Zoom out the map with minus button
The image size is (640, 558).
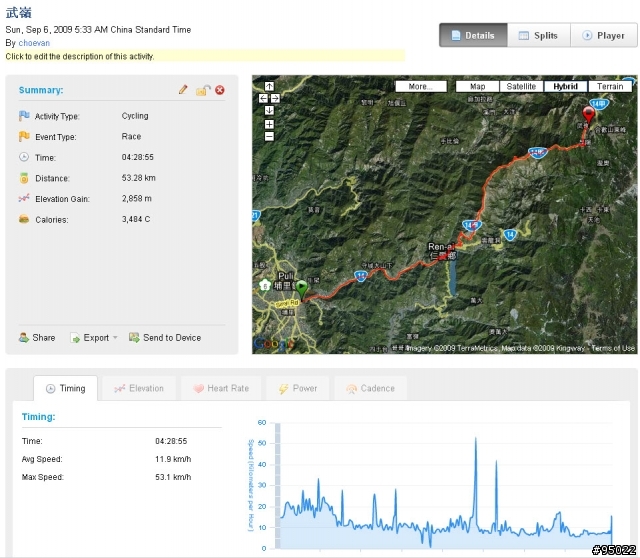pos(269,137)
